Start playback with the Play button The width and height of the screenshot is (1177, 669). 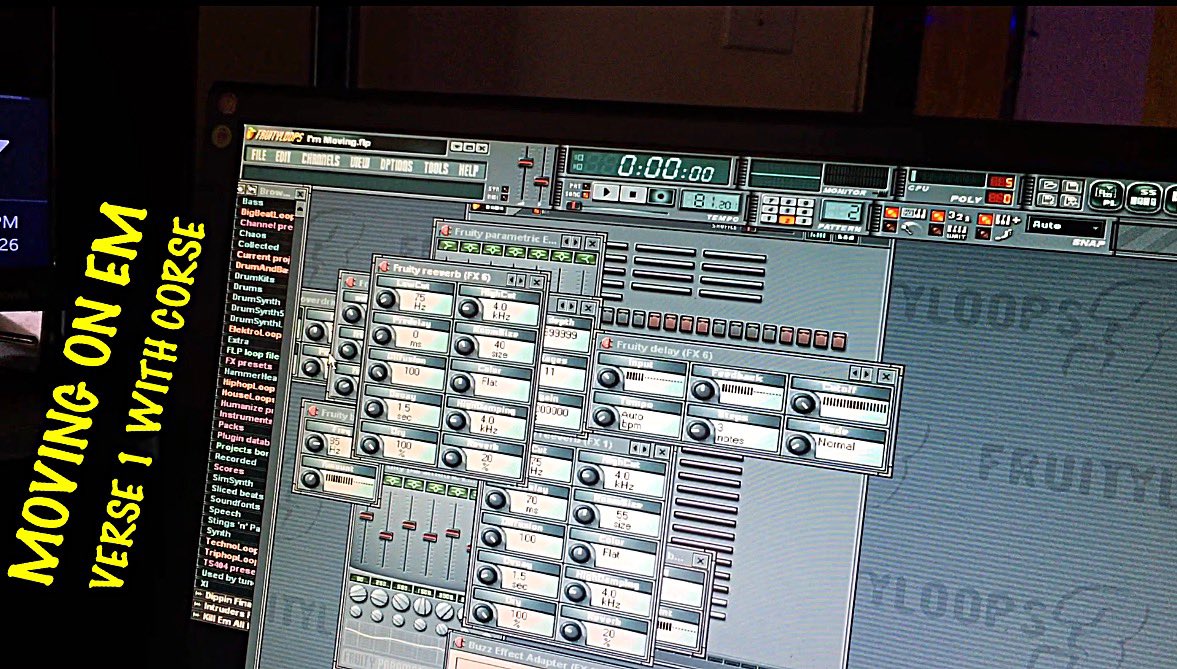(x=606, y=193)
